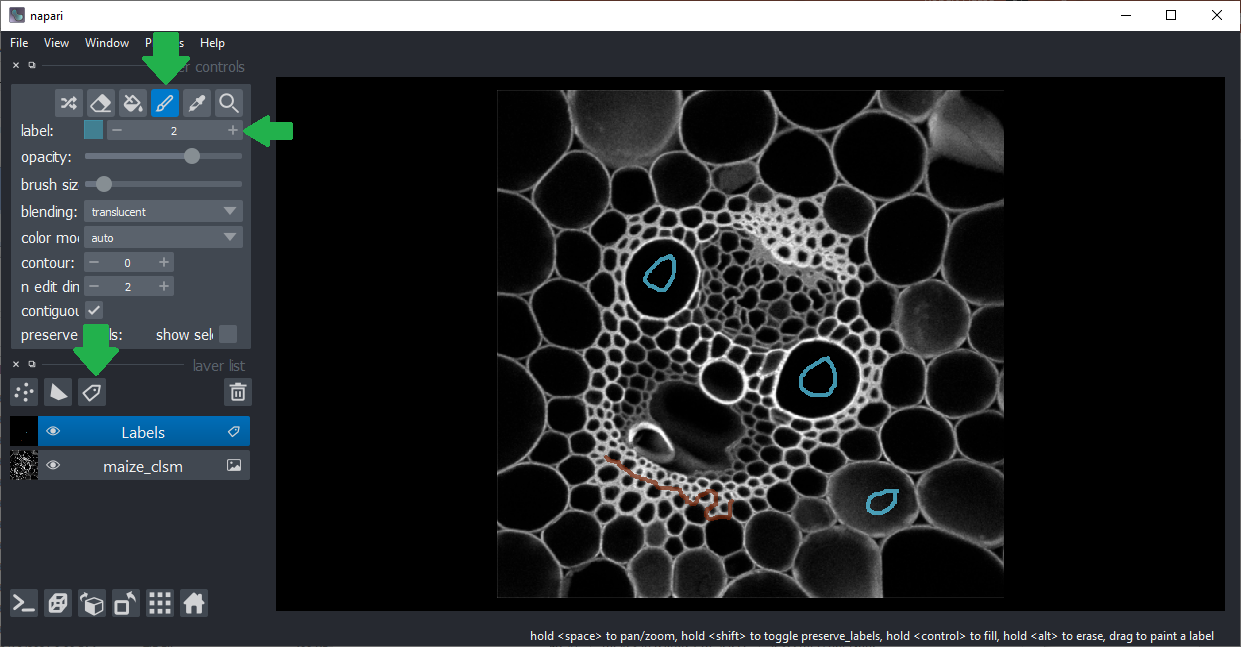Hide the Labels layer visibility eye
1241x647 pixels.
tap(54, 432)
